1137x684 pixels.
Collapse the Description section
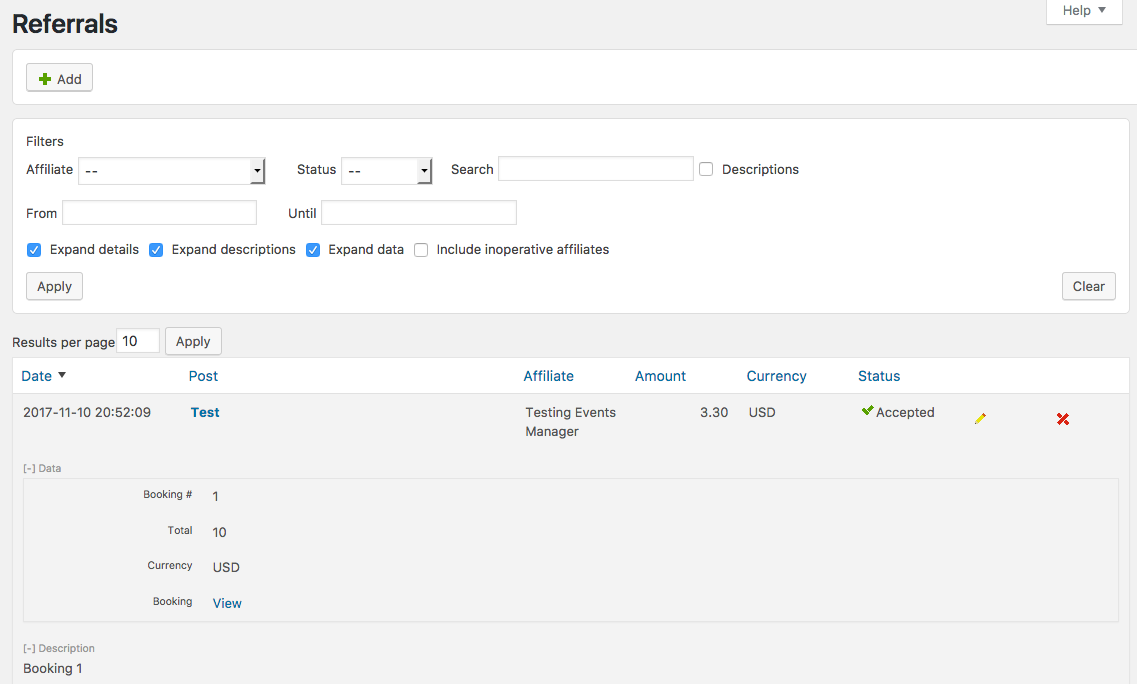point(58,649)
